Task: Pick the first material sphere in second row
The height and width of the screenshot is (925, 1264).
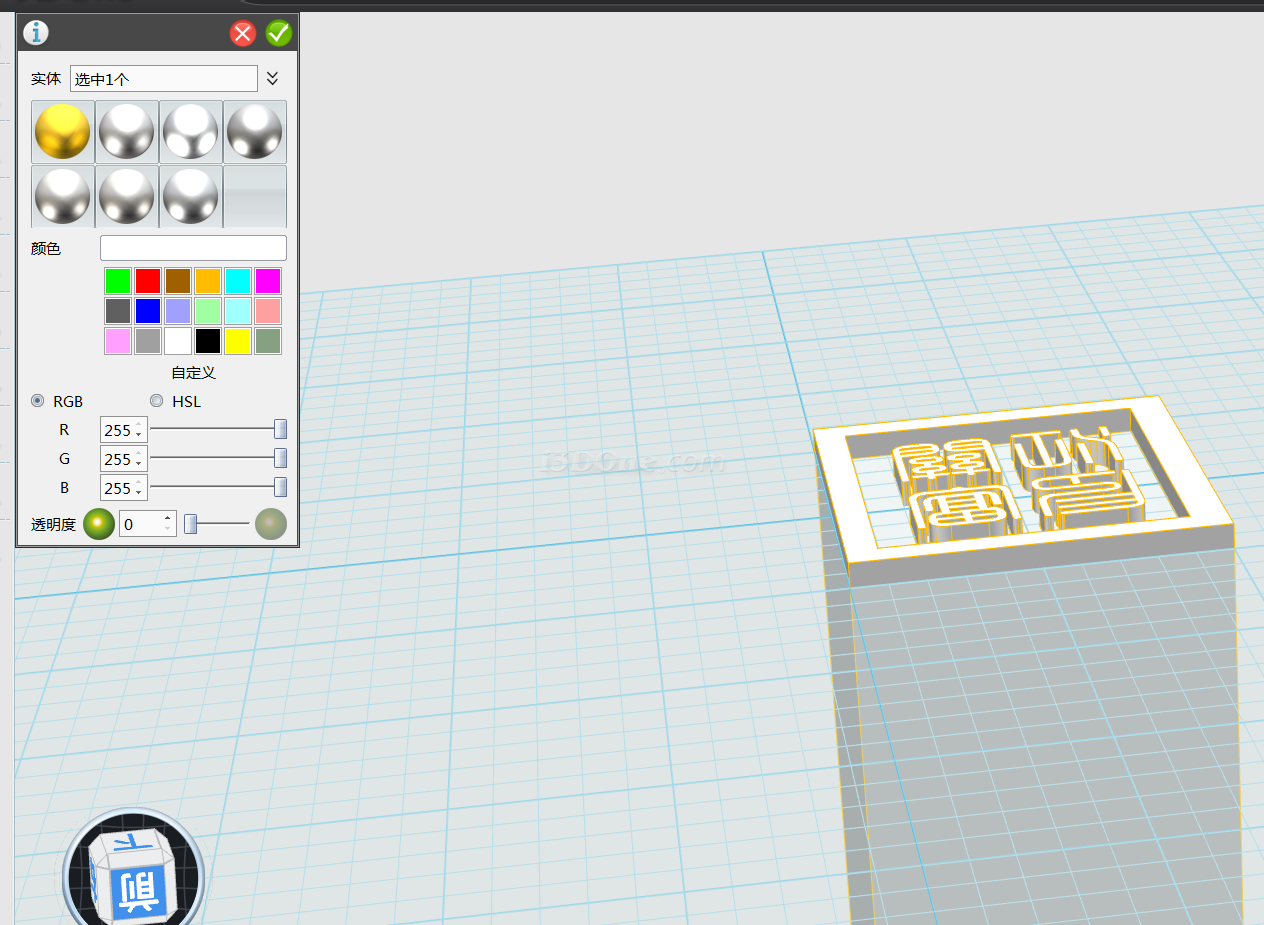Action: pos(63,196)
